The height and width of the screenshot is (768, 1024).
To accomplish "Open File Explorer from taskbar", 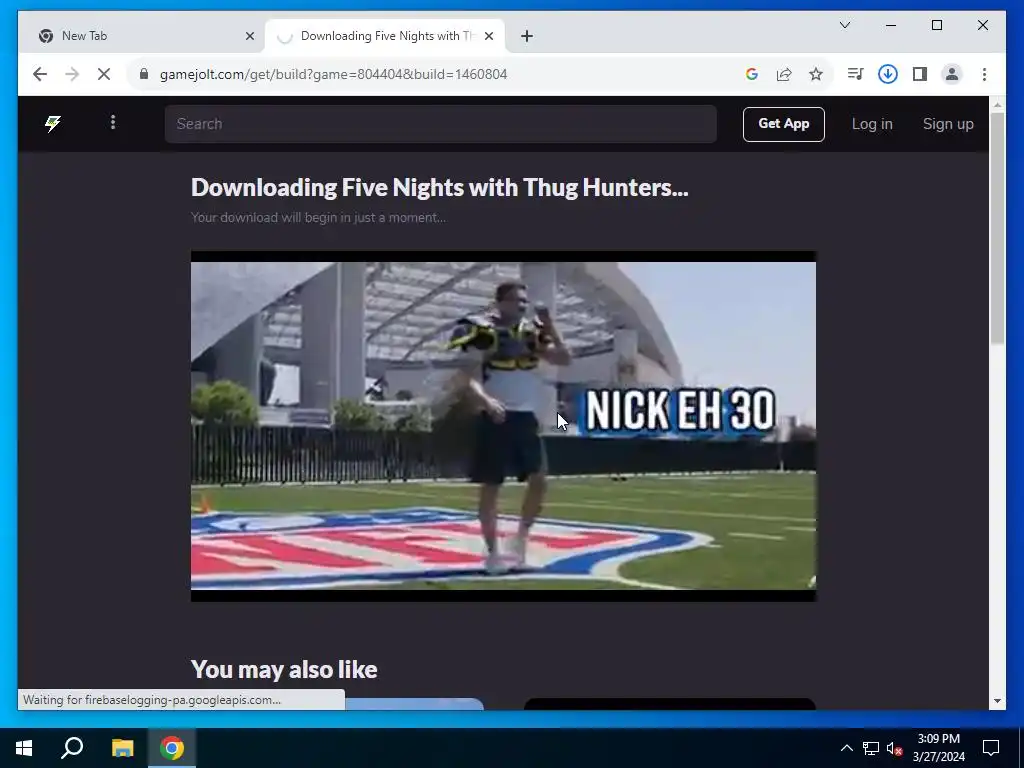I will (x=122, y=748).
